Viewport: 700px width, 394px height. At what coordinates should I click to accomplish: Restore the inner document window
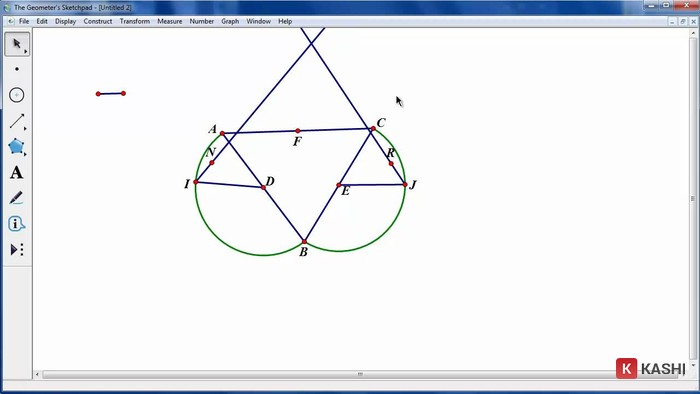point(683,21)
